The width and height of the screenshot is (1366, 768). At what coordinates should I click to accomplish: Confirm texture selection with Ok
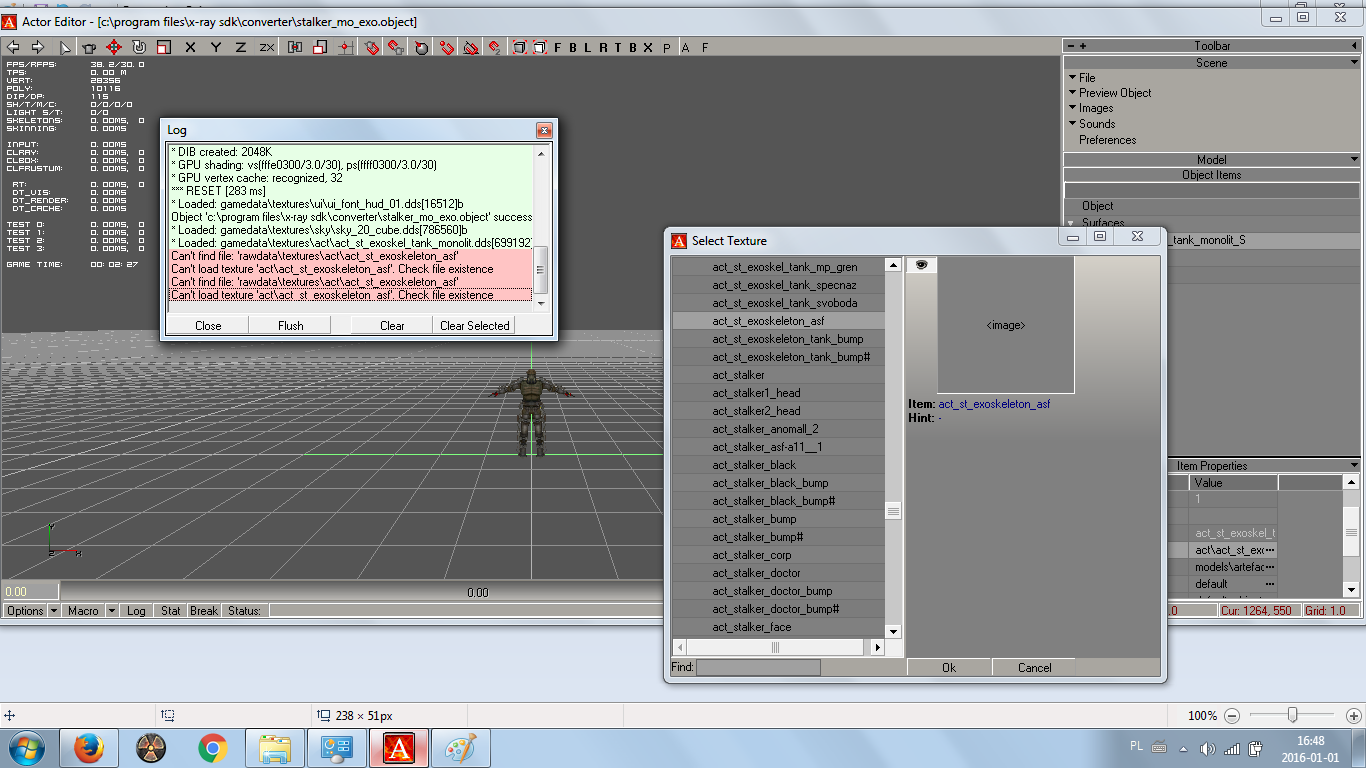tap(949, 667)
